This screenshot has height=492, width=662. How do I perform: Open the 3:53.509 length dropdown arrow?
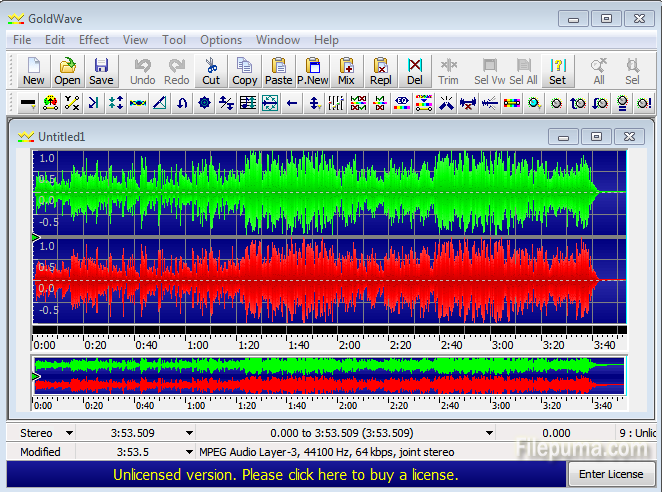189,433
